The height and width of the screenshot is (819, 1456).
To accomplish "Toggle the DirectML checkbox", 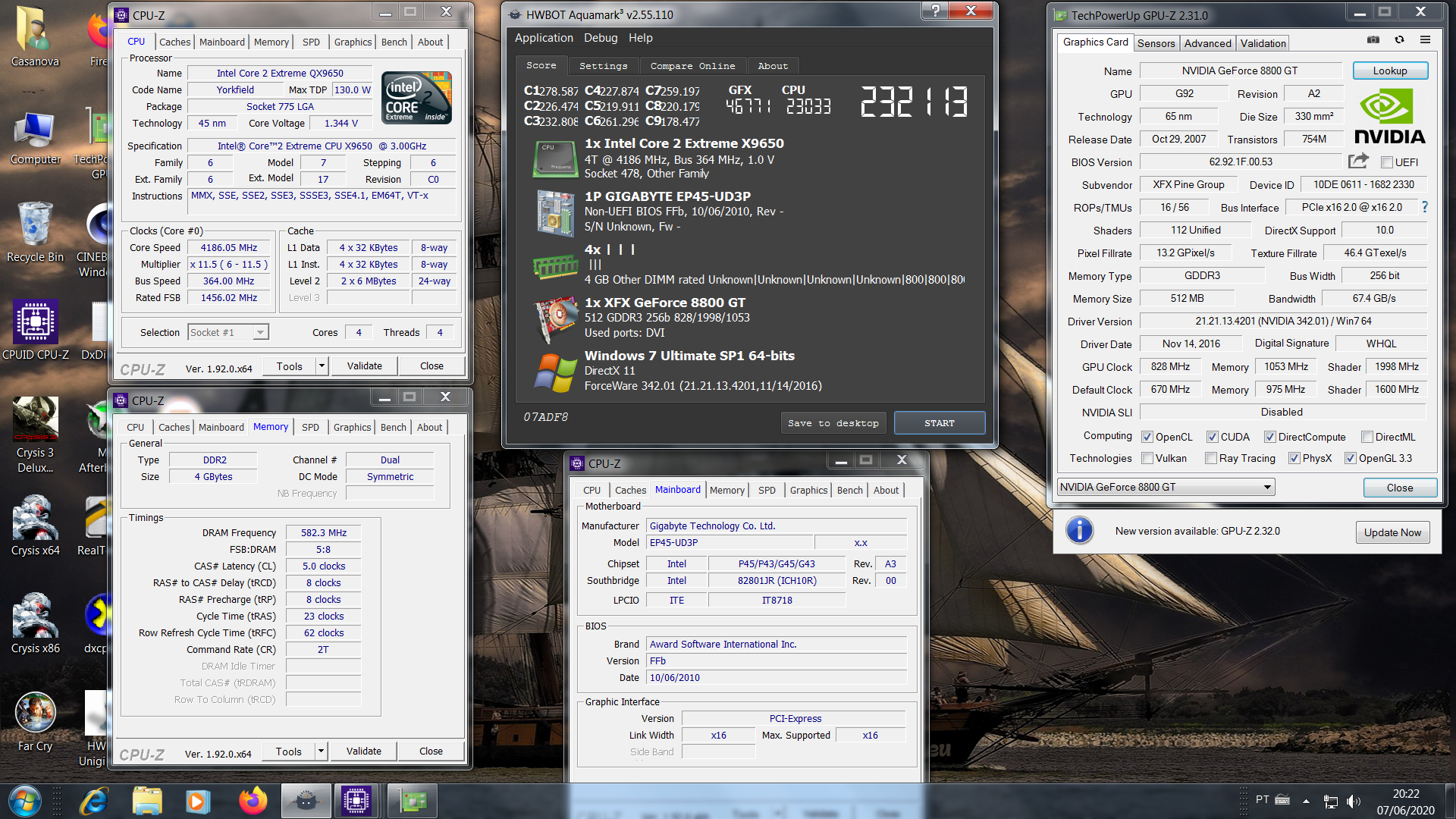I will click(1367, 437).
